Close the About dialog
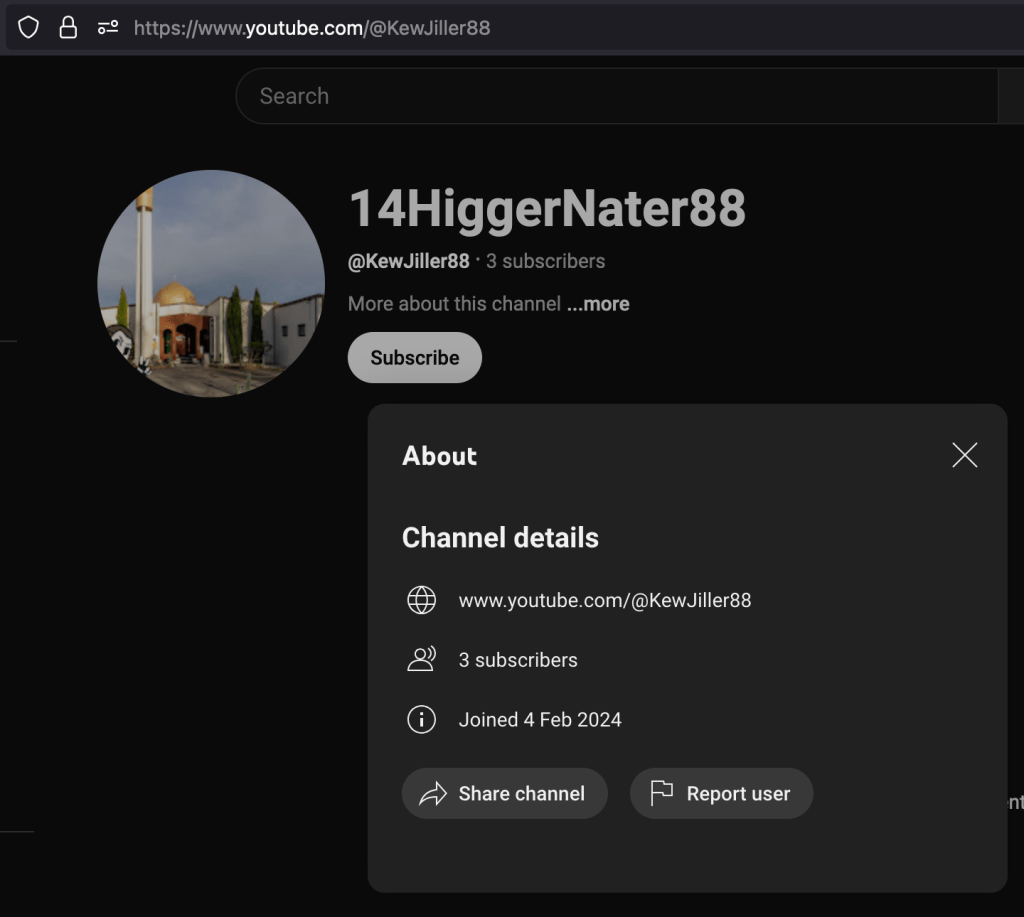Viewport: 1024px width, 917px height. point(964,456)
